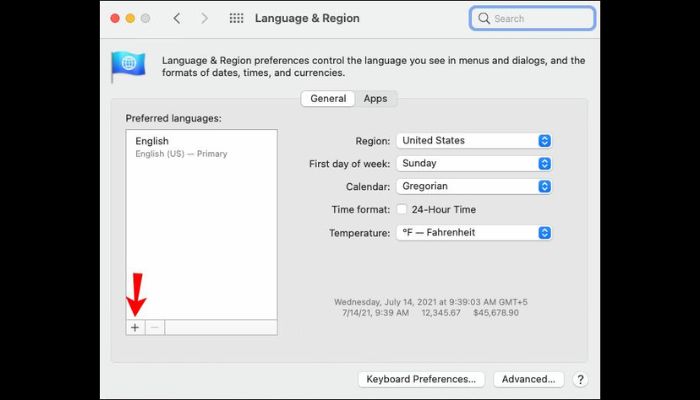Open help with the question mark button
This screenshot has width=700, height=400.
coord(580,379)
